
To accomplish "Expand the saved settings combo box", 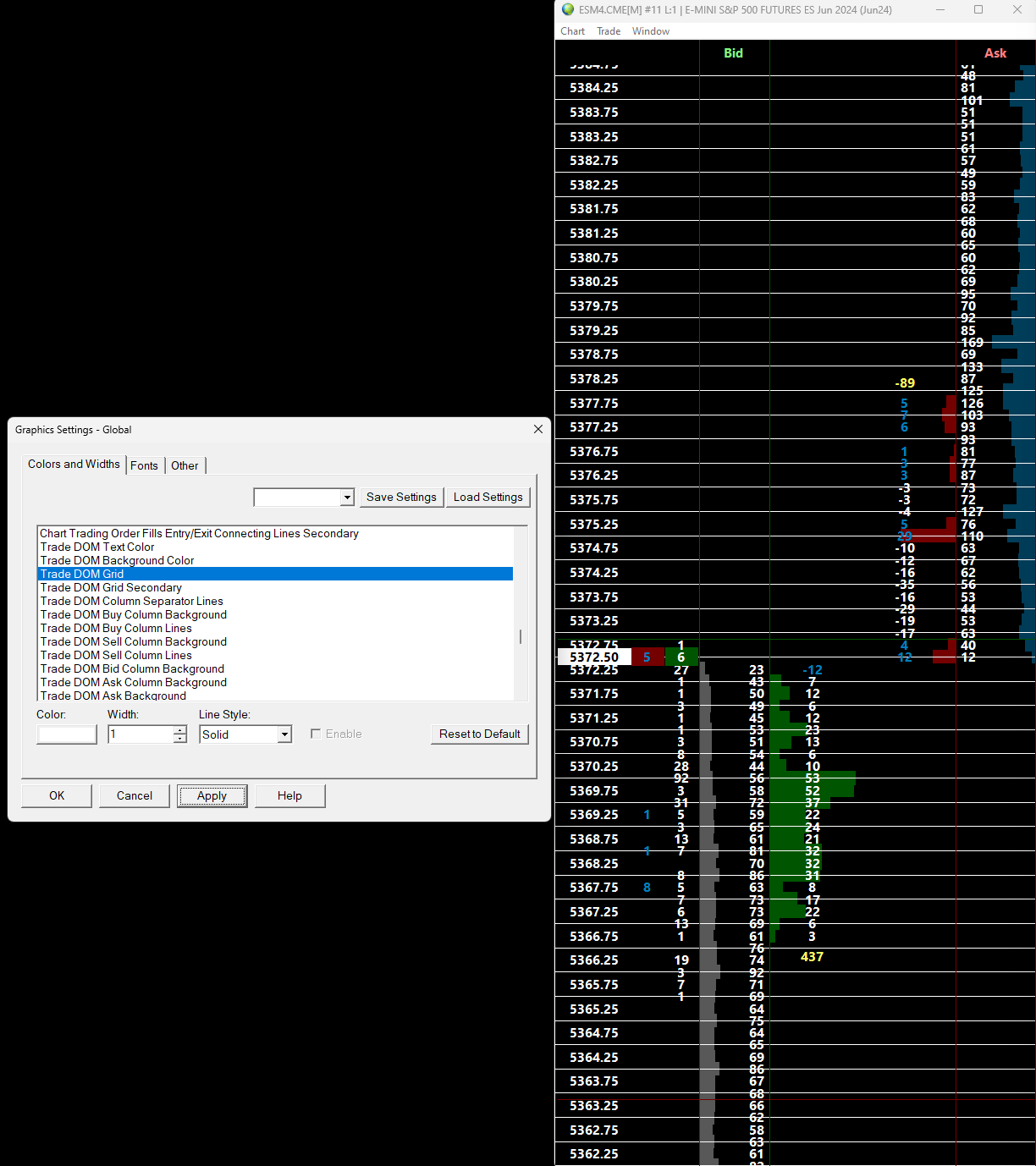I will point(347,498).
